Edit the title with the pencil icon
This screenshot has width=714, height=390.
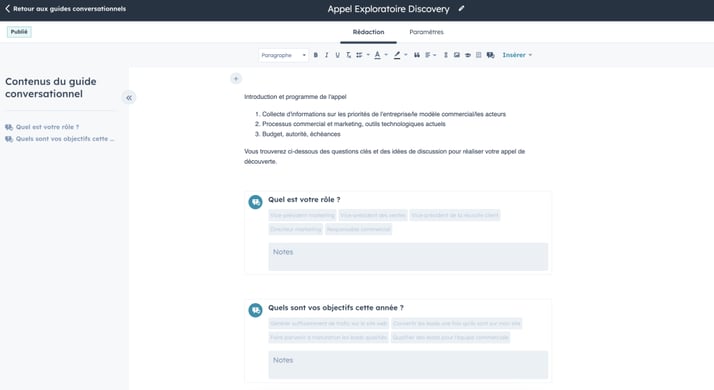click(x=461, y=9)
